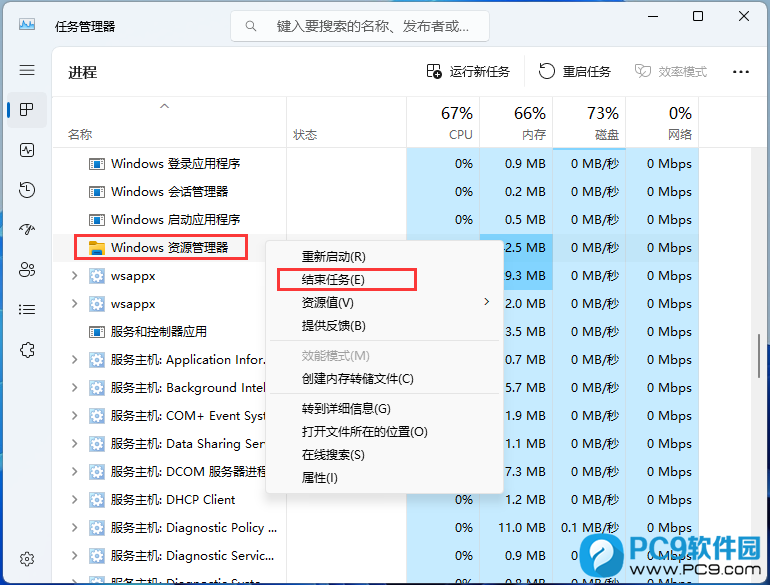Click gear icon of 服务主机: Diagnostic Policy

click(x=97, y=528)
